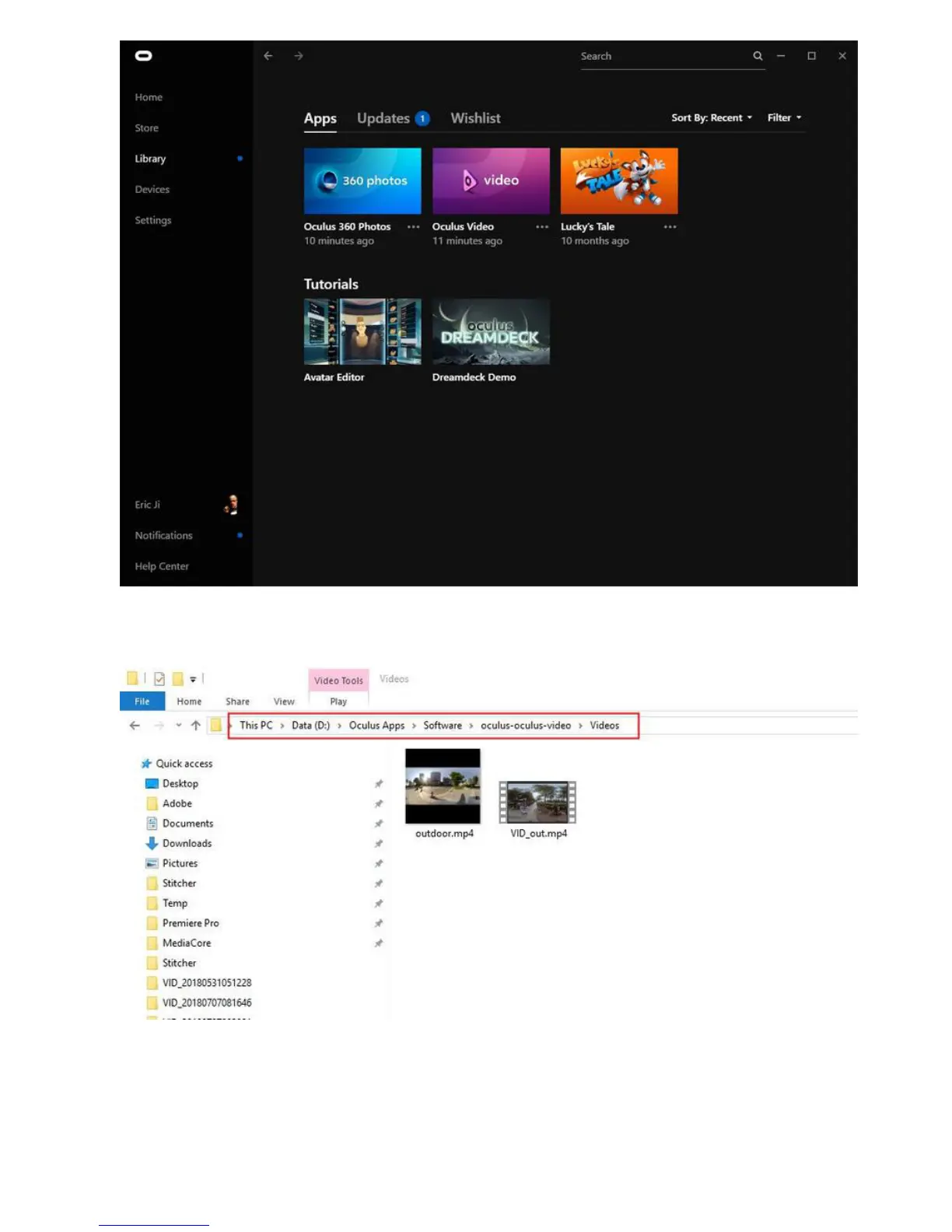Click oculus-oculus-video in address path

pos(526,726)
